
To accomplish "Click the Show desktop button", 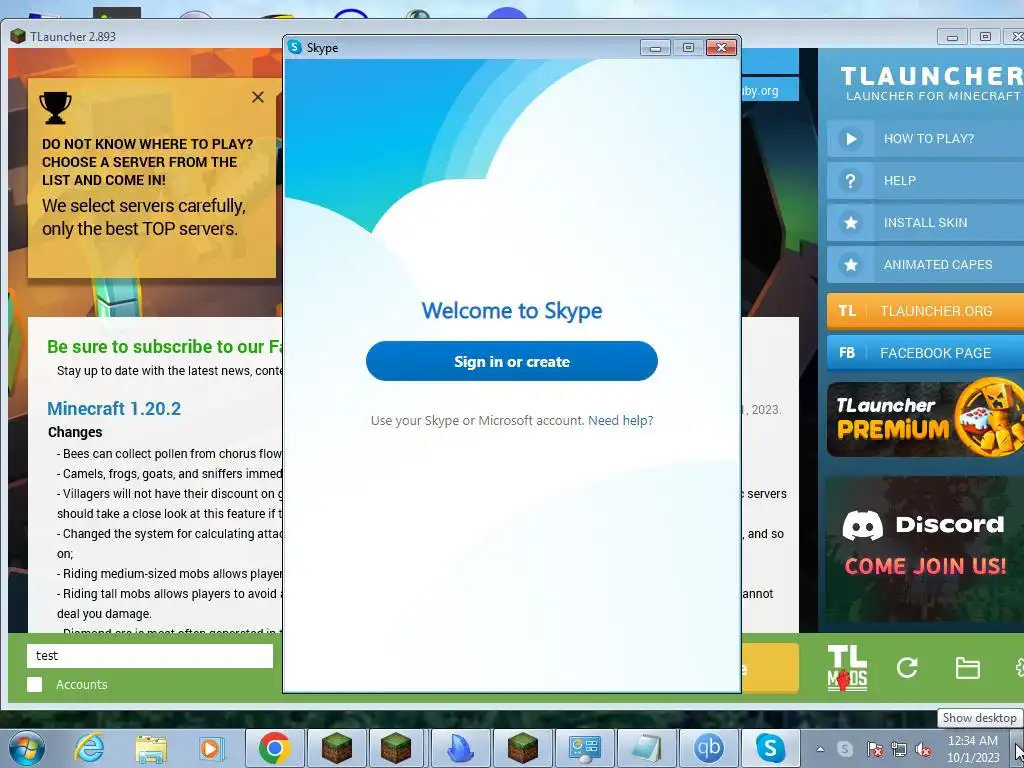I will [x=1018, y=748].
